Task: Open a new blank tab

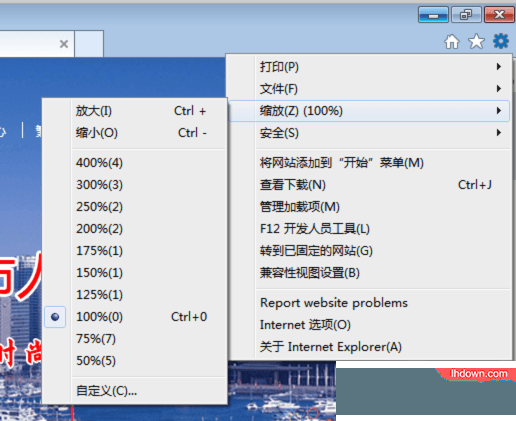Action: click(89, 44)
